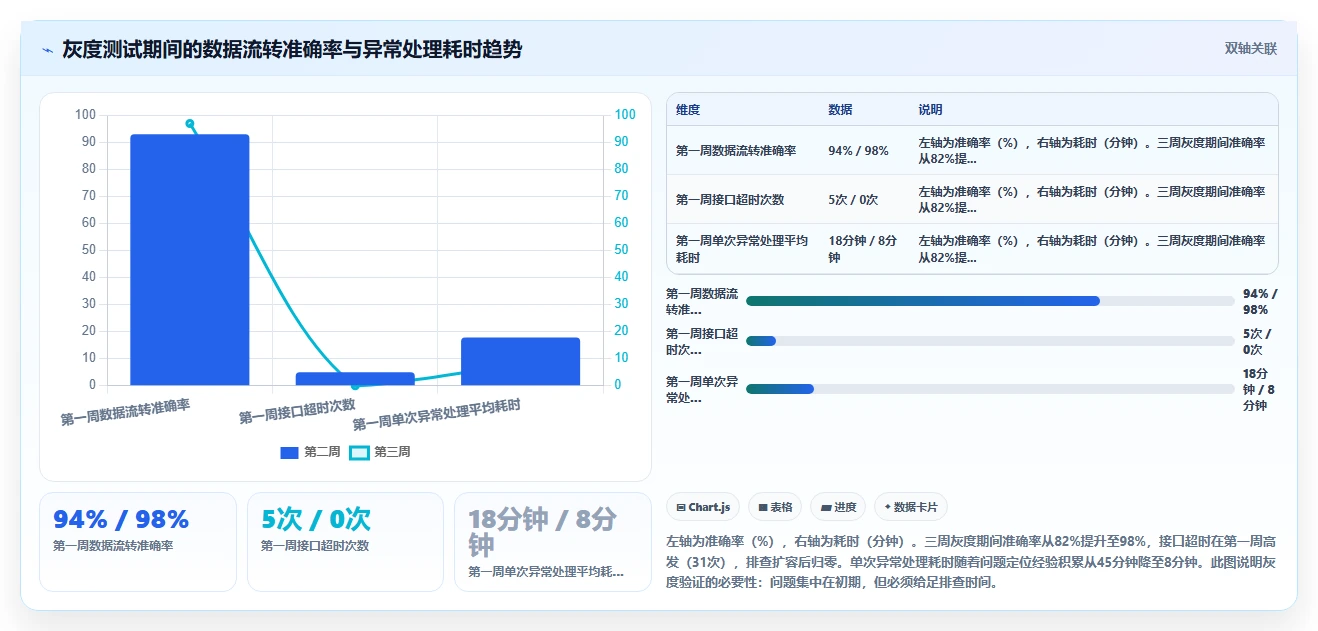Screen dimensions: 1318x631
Task: Select the 第一周数据流转准确率 table cell
Action: pyautogui.click(x=743, y=151)
